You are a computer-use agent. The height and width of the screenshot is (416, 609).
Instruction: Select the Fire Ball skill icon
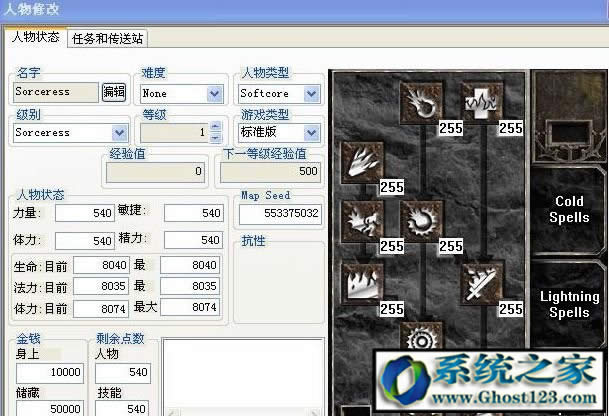pos(419,220)
